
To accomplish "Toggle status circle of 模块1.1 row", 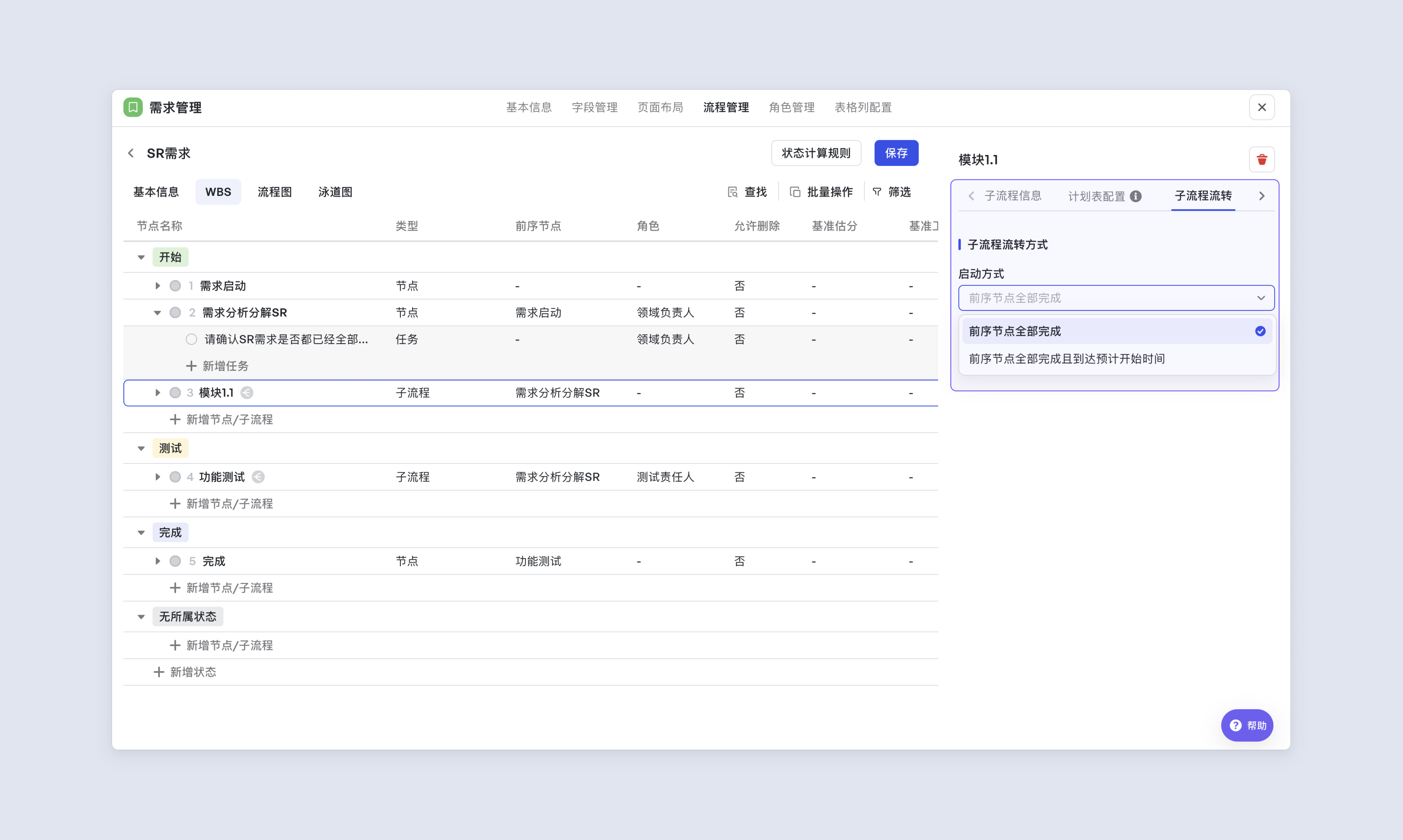I will [175, 392].
